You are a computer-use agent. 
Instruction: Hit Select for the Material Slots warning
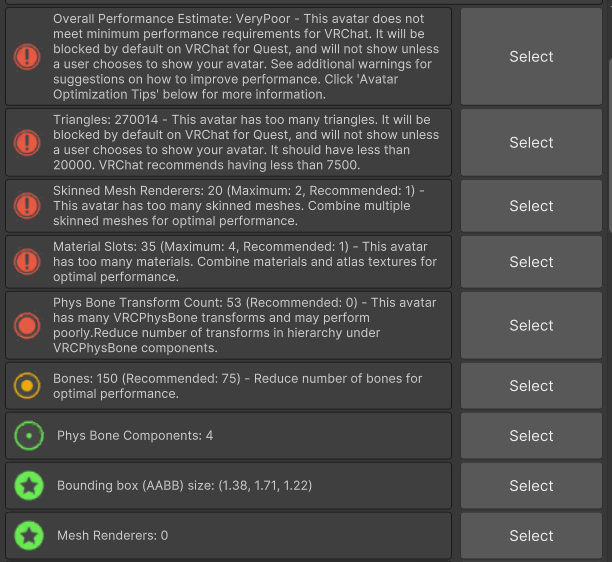531,262
